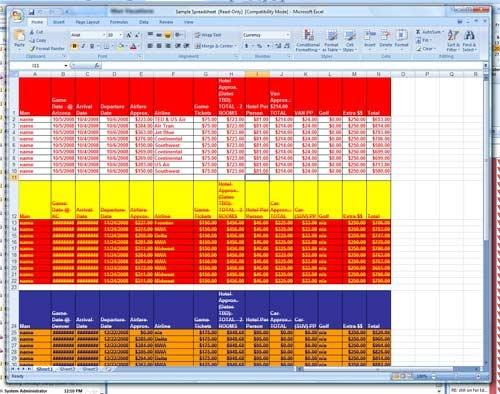Open Format as Table
The image size is (500, 394).
pos(331,40)
